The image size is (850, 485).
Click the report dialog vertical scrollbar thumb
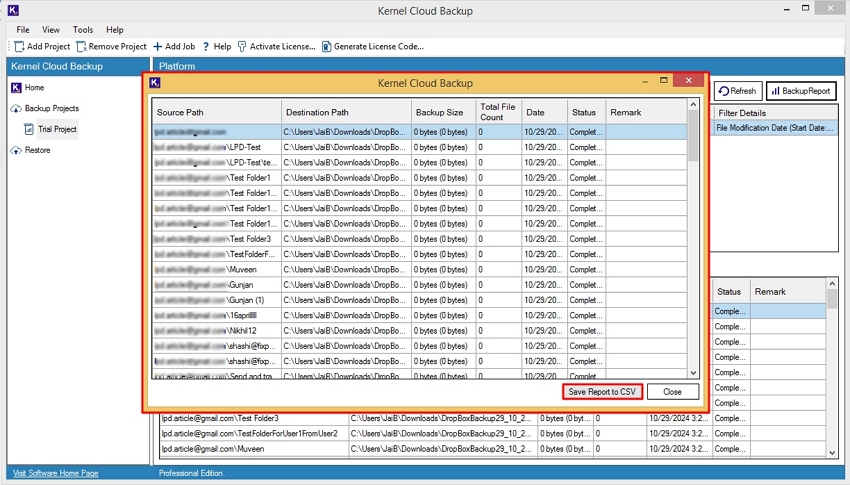[x=693, y=135]
